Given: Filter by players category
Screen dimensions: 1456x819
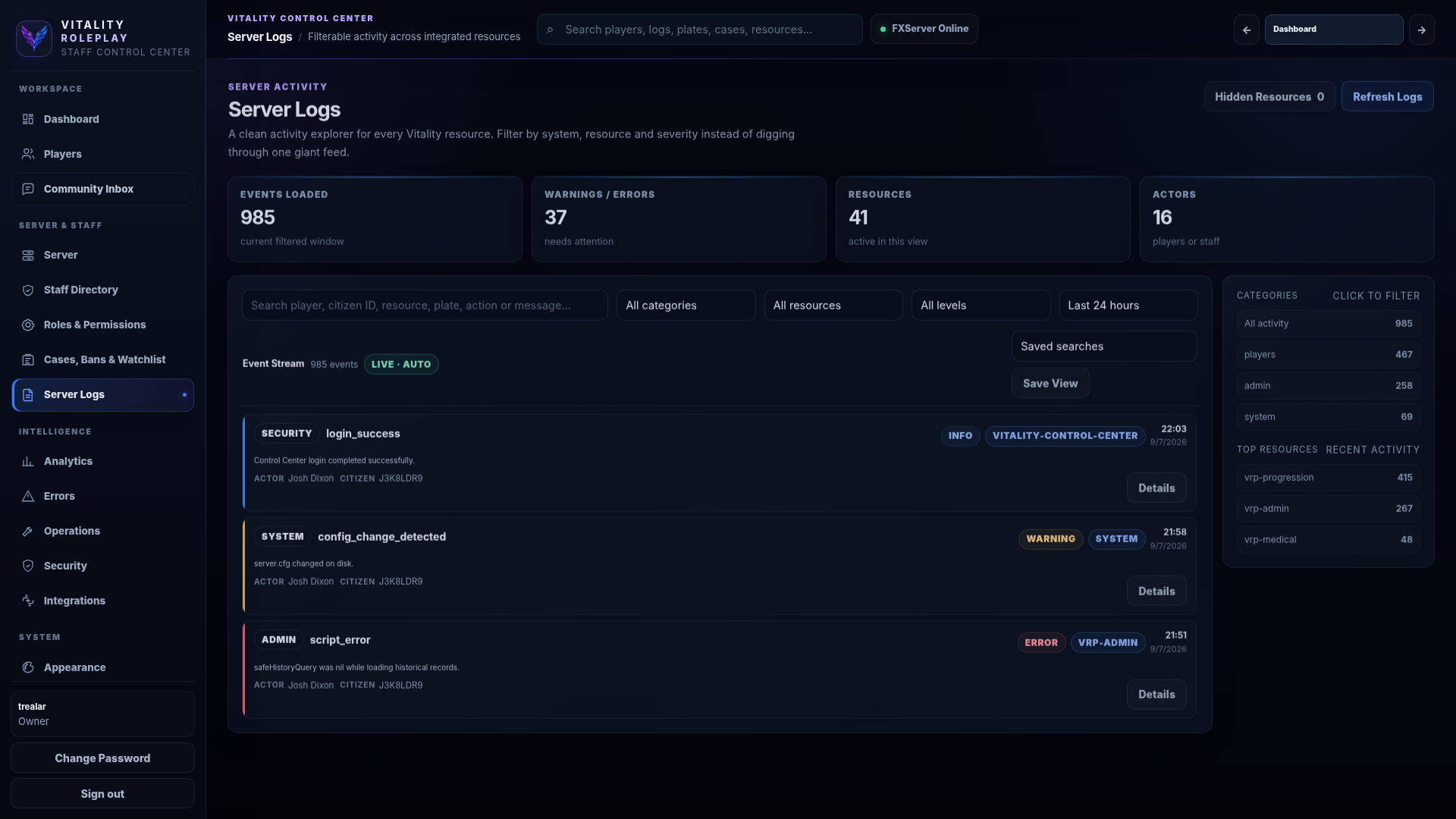Looking at the screenshot, I should tap(1328, 354).
